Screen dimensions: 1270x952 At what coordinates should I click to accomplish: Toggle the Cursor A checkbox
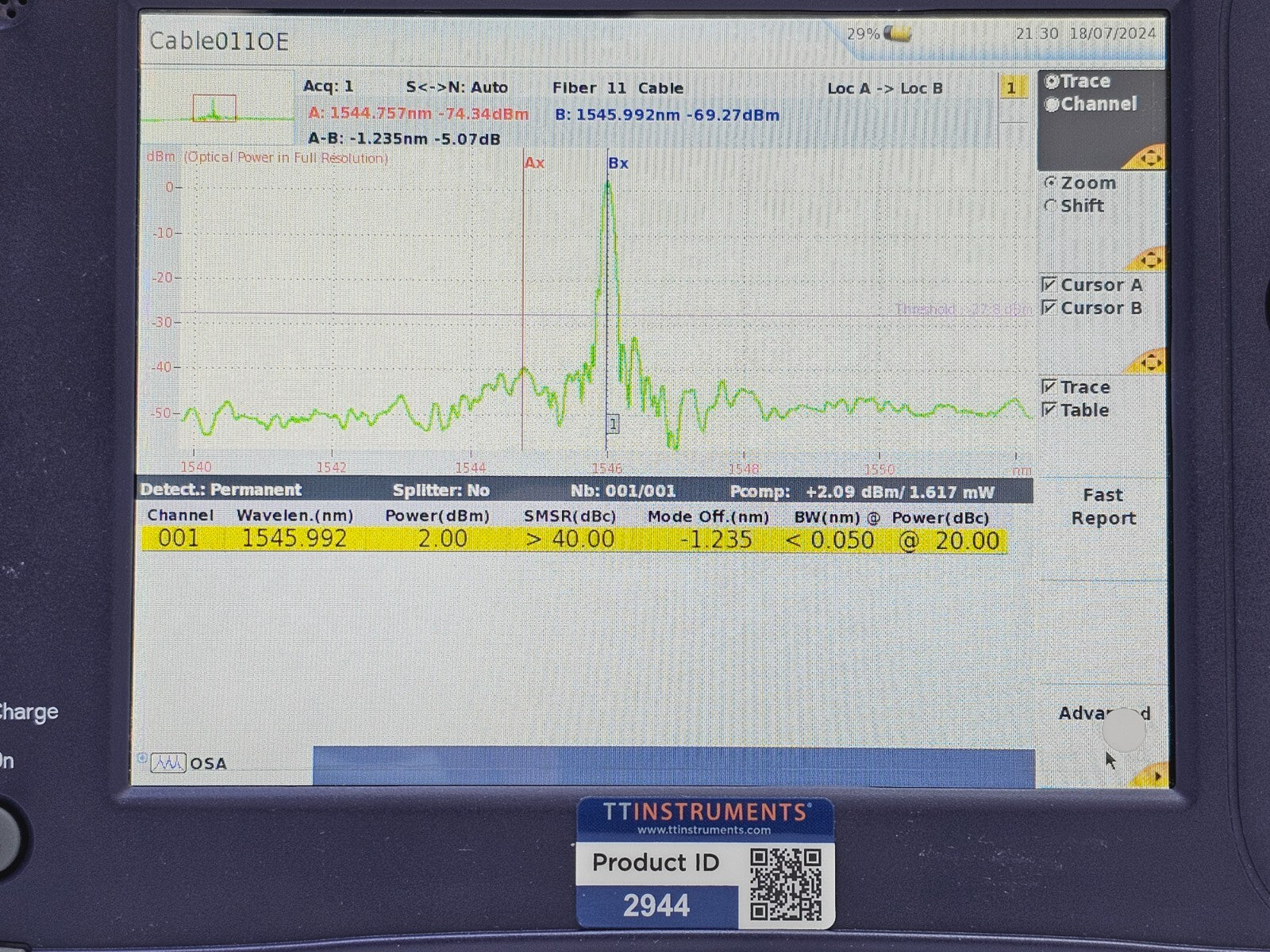point(1049,285)
